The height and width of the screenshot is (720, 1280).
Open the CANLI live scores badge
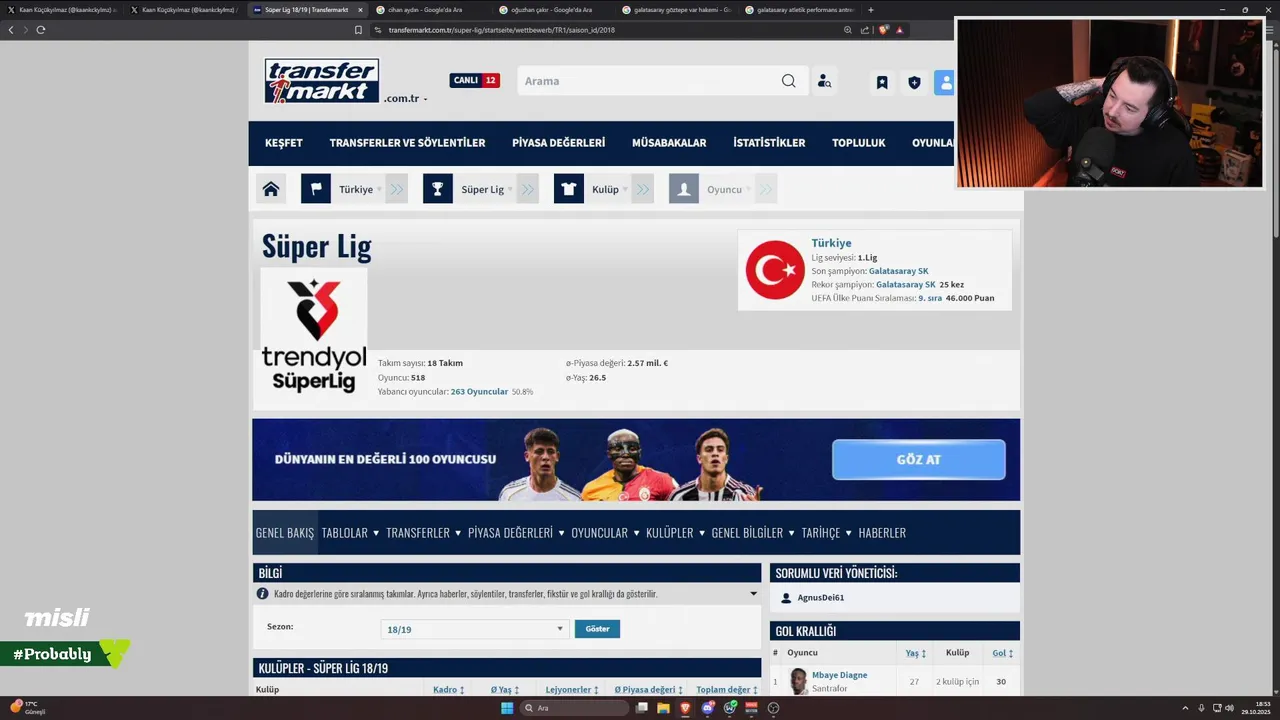(x=474, y=81)
